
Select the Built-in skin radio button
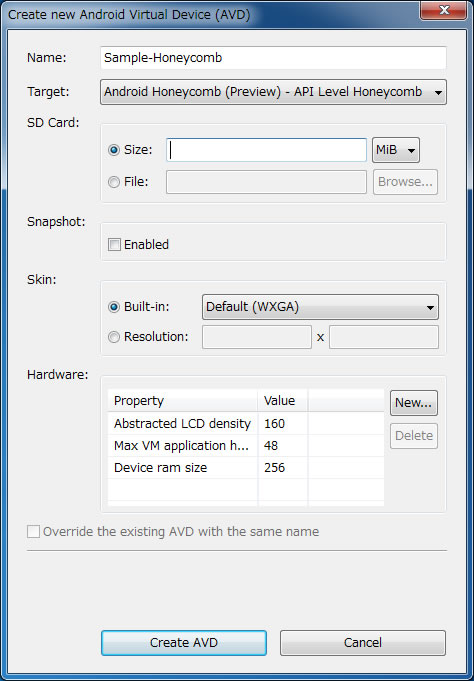[x=114, y=307]
